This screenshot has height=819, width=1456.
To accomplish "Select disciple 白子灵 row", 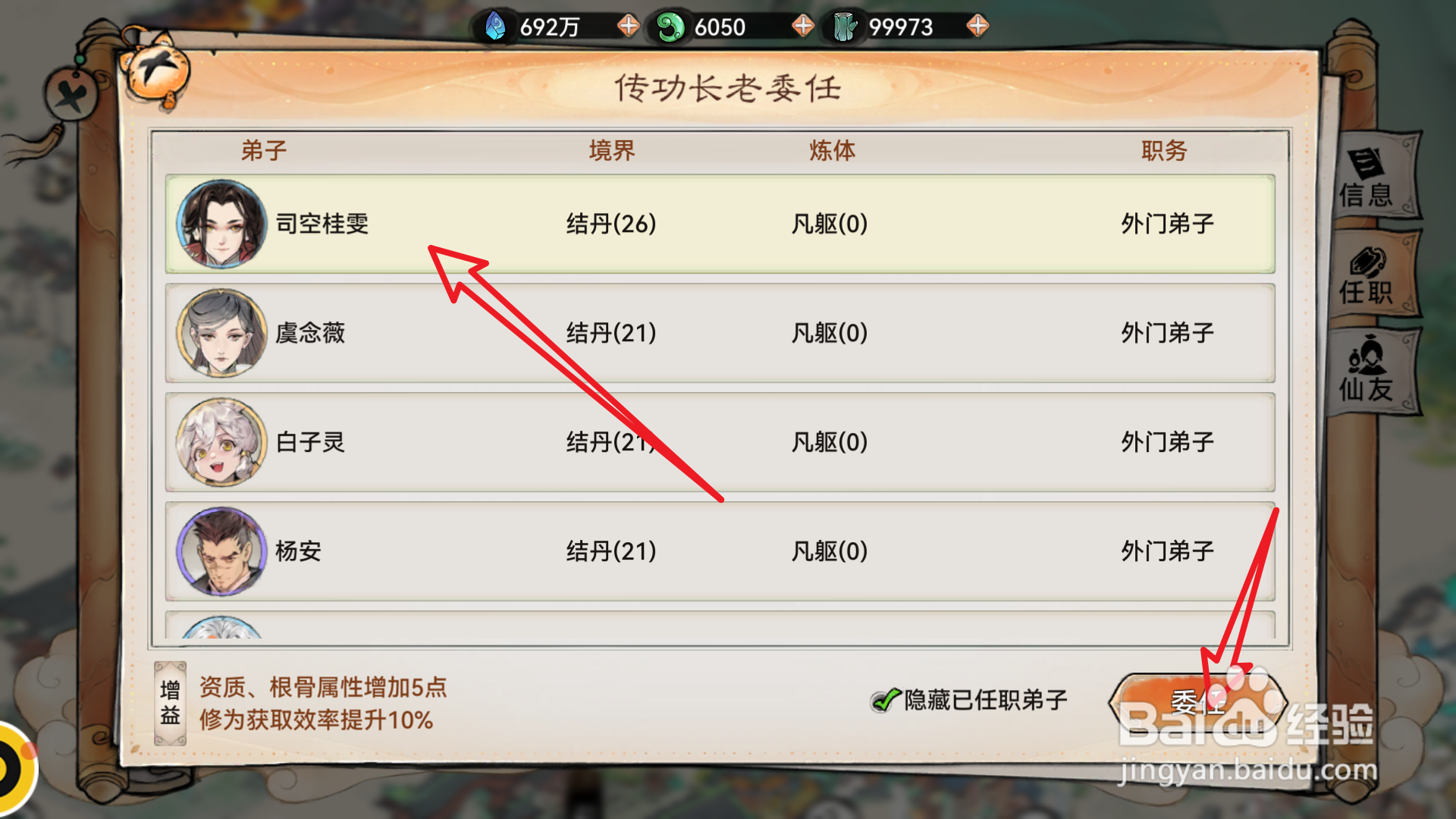I will click(x=720, y=442).
